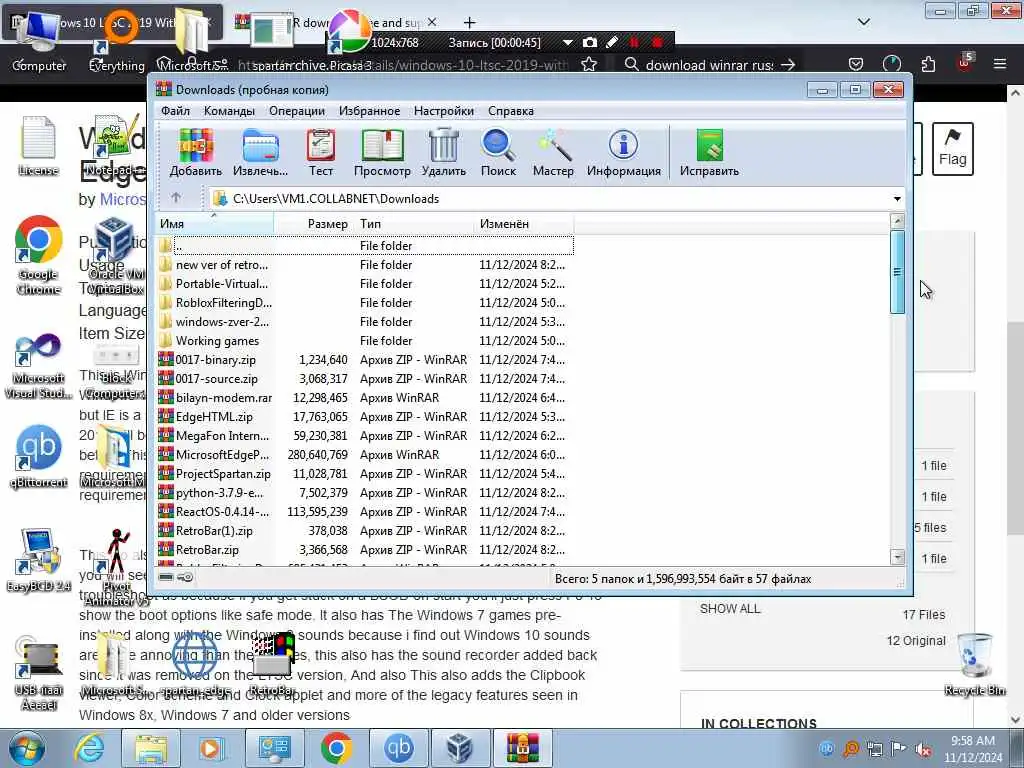Open qBittorrent from the taskbar
The width and height of the screenshot is (1024, 768).
(x=398, y=748)
